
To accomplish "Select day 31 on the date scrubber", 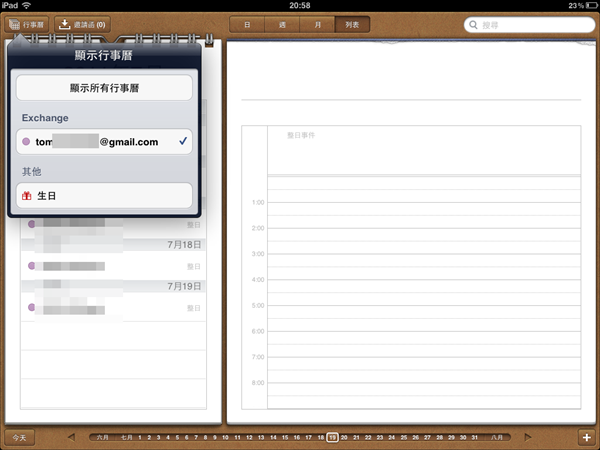I will [x=474, y=437].
